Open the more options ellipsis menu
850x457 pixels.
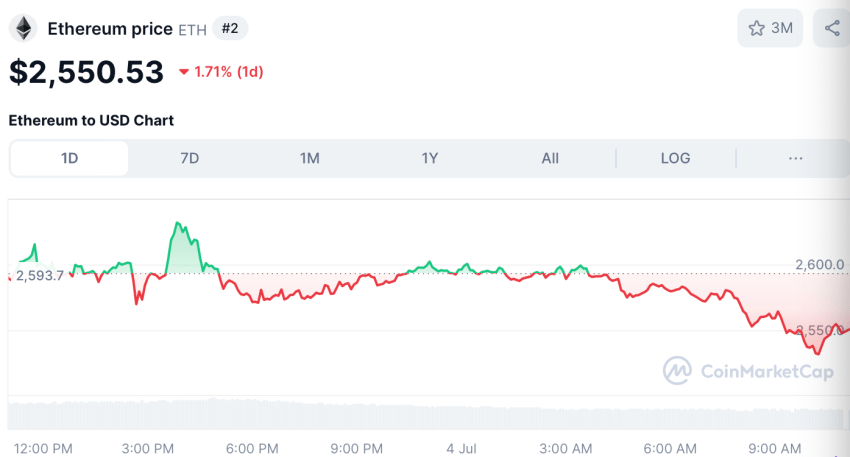point(796,158)
